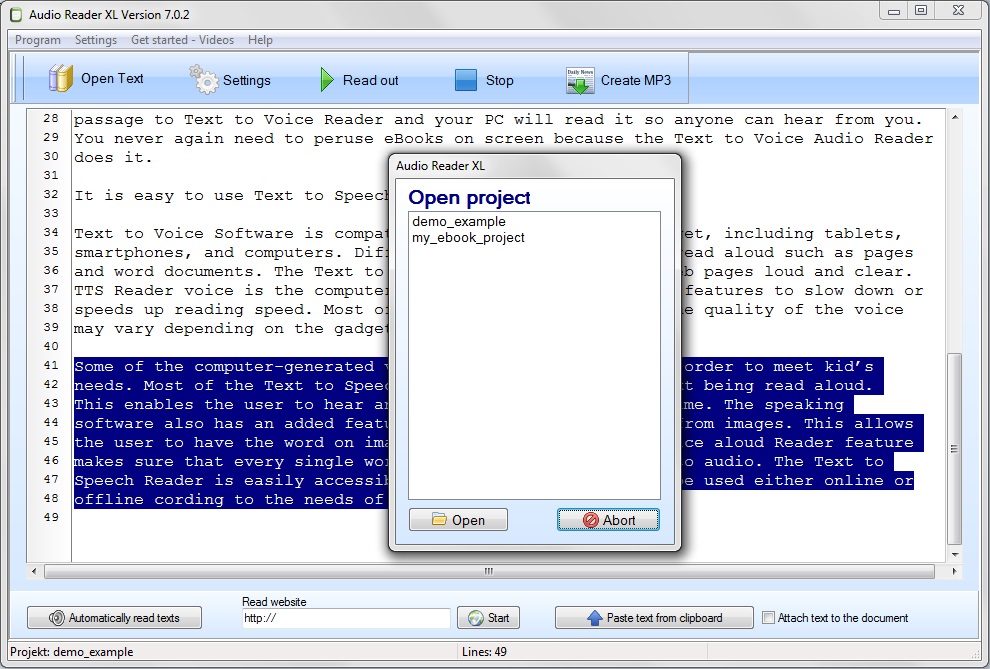Click the Settings gear icon in toolbar

point(204,80)
